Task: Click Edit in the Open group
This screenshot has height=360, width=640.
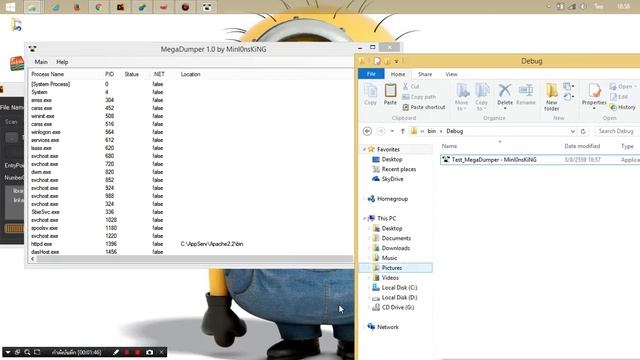Action: pyautogui.click(x=619, y=97)
